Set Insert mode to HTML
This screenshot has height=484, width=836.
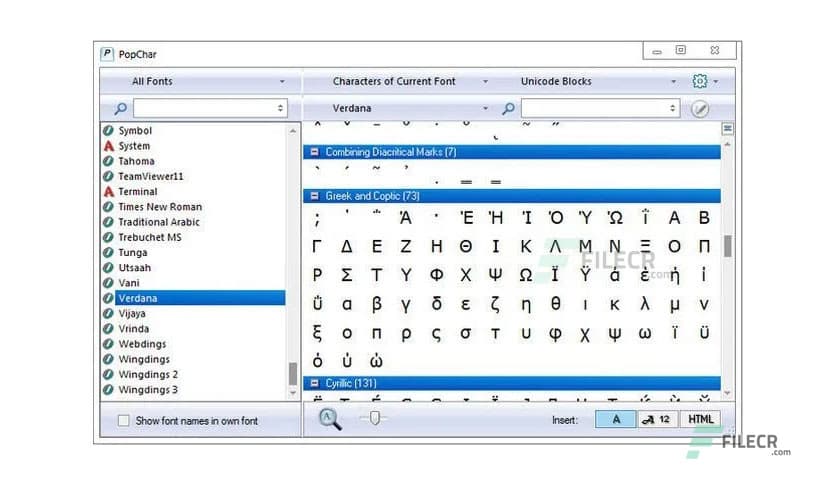(x=701, y=420)
